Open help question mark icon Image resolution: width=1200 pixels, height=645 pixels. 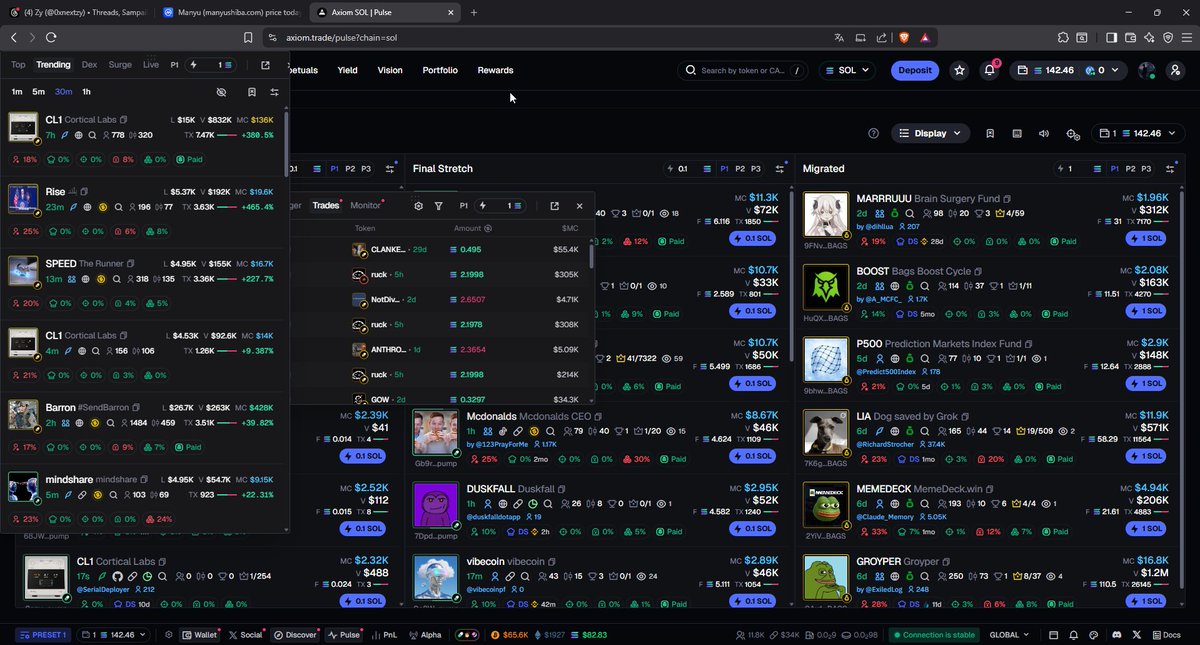[873, 133]
